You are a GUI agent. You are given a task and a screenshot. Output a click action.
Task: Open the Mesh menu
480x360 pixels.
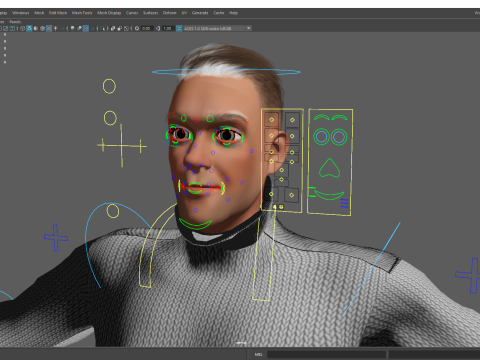39,13
